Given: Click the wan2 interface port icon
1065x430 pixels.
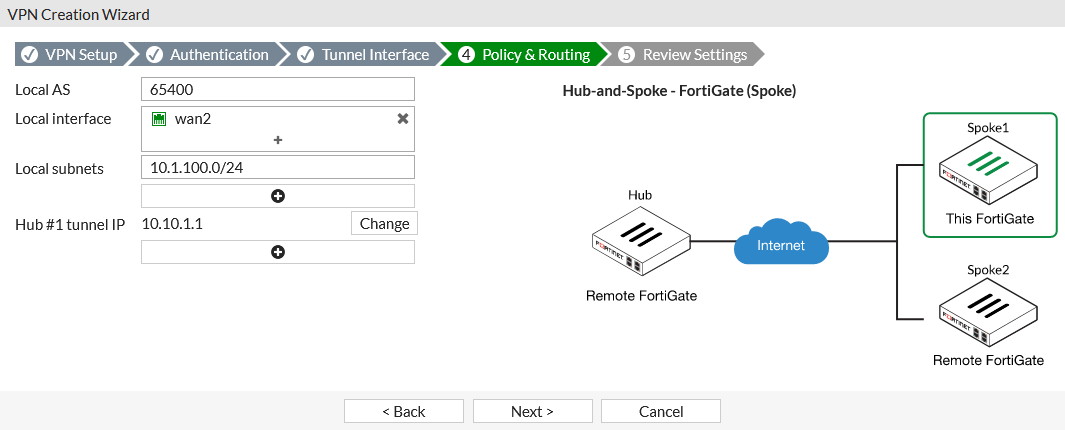Looking at the screenshot, I should [x=158, y=119].
